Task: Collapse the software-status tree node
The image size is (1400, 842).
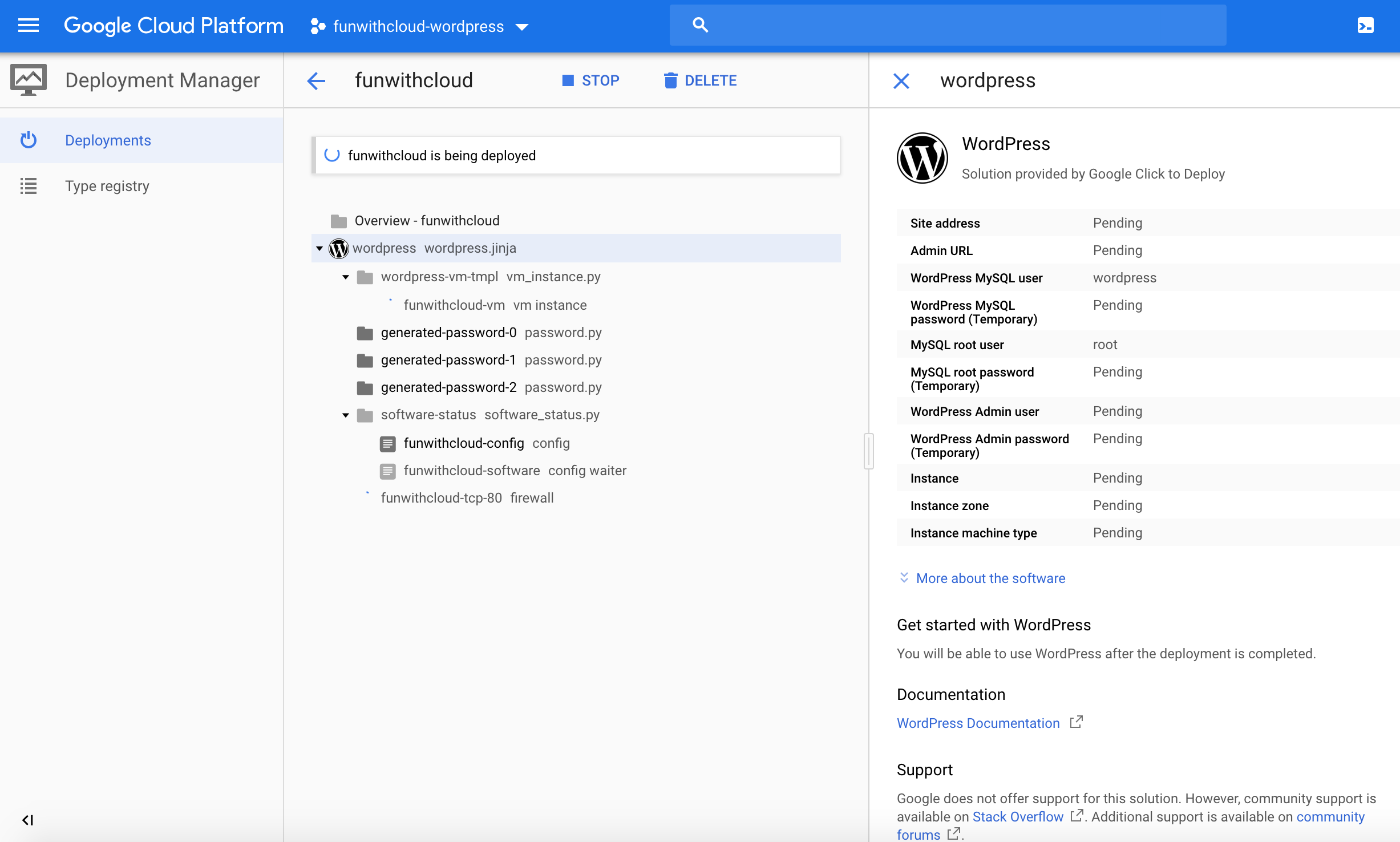Action: (346, 415)
